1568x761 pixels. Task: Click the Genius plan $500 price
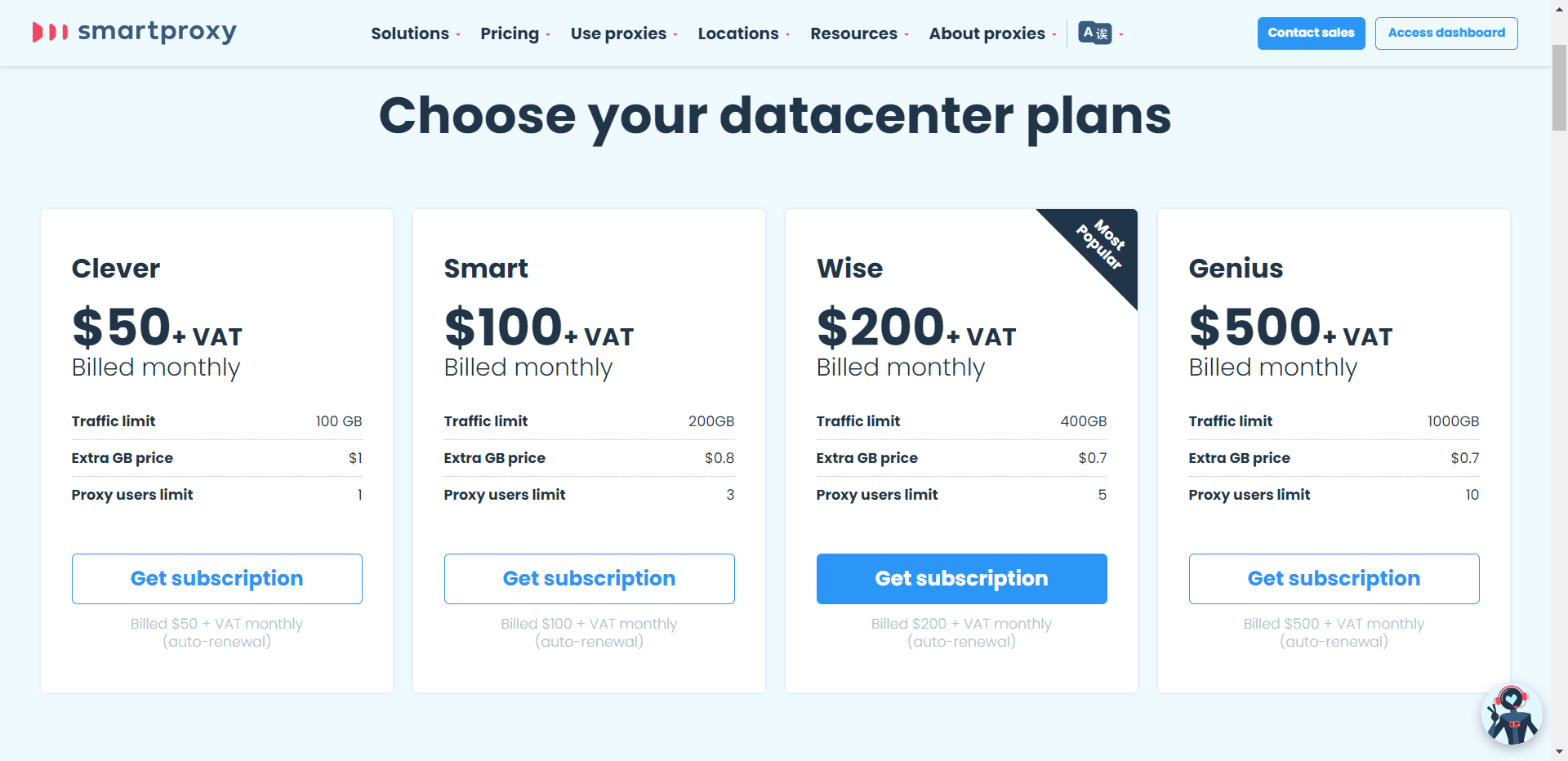tap(1255, 327)
